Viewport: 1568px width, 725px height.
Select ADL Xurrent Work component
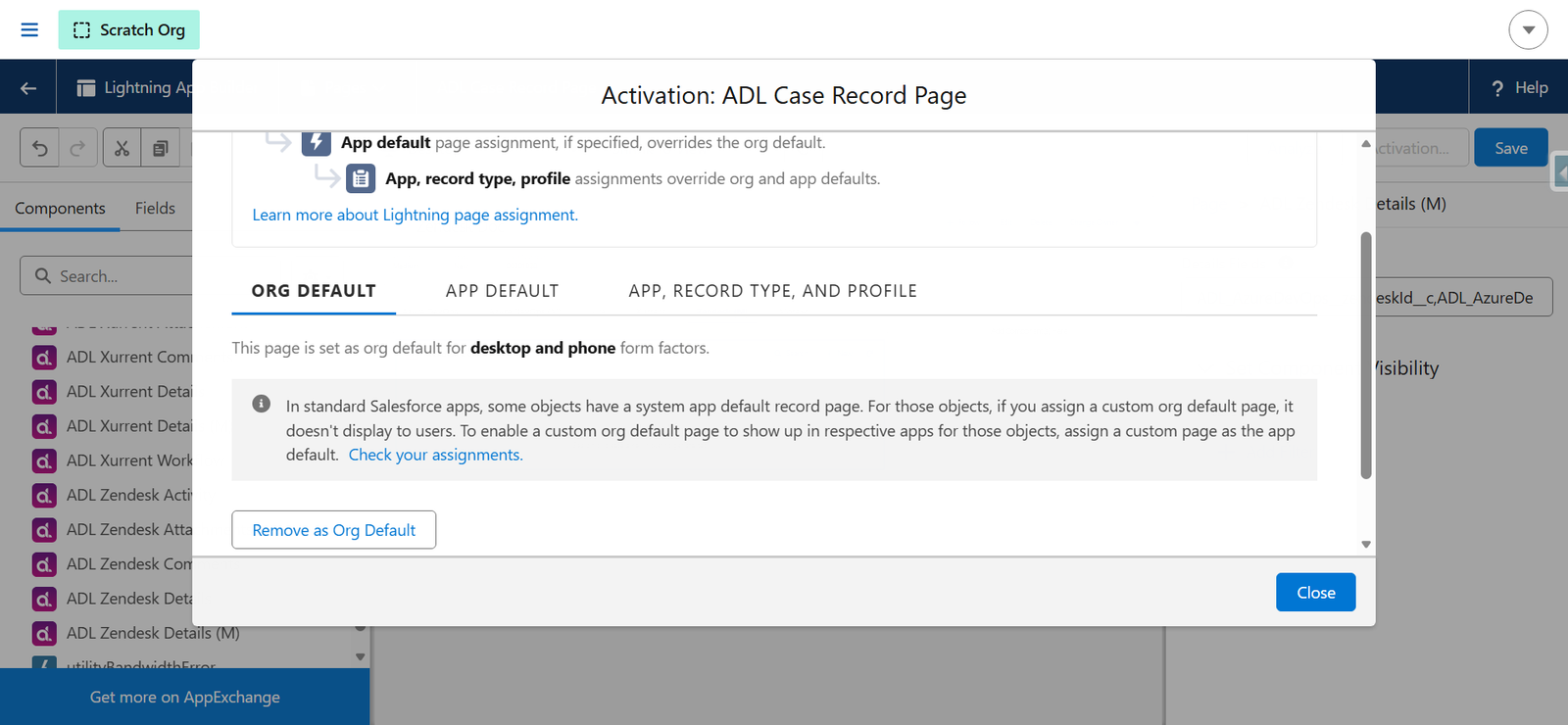pos(113,460)
